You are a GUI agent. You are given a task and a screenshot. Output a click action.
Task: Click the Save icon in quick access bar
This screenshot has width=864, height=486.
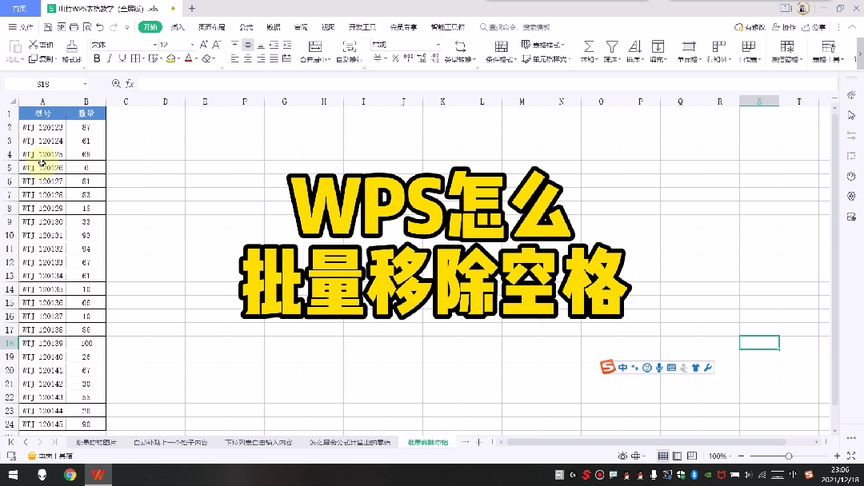click(x=48, y=27)
